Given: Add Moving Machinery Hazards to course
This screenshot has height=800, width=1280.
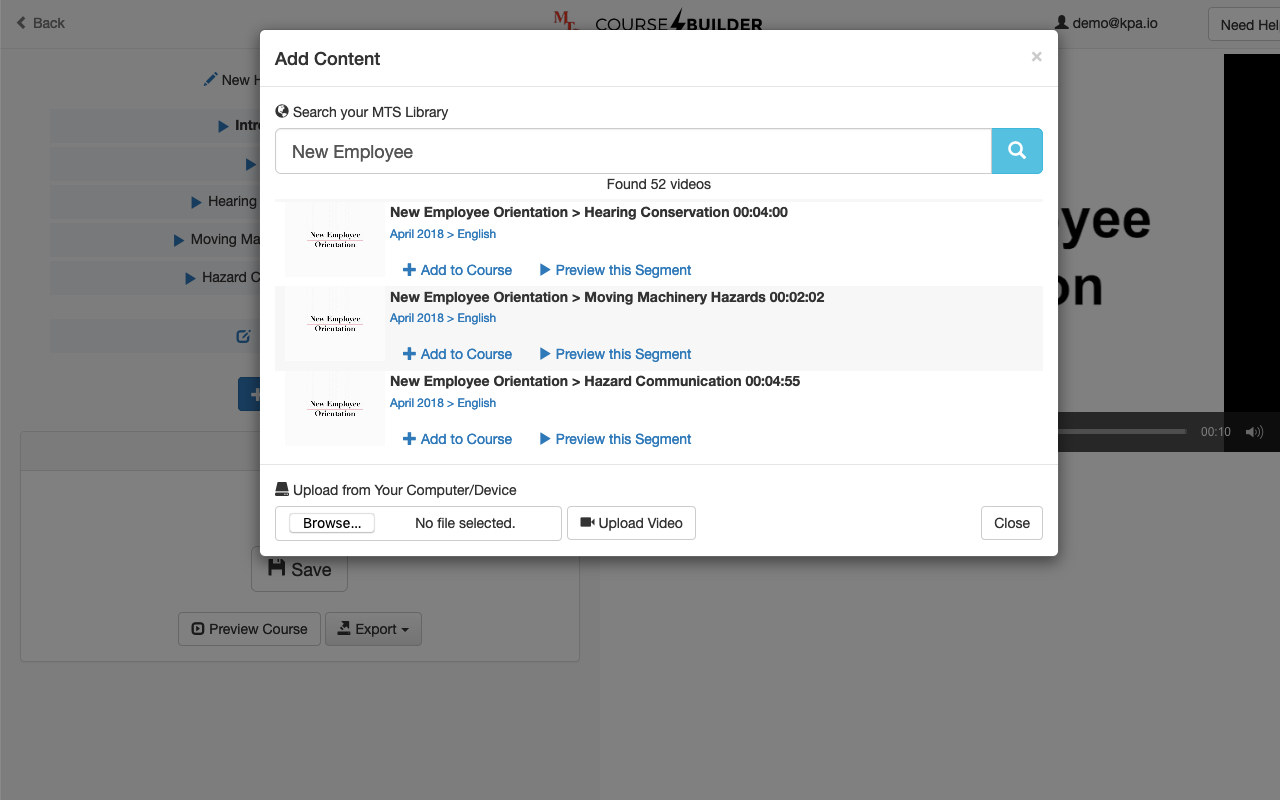Looking at the screenshot, I should 457,354.
